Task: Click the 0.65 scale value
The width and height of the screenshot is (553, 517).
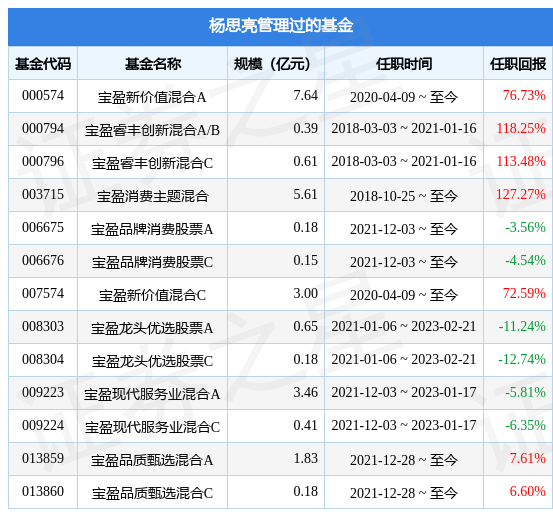Action: (x=305, y=327)
